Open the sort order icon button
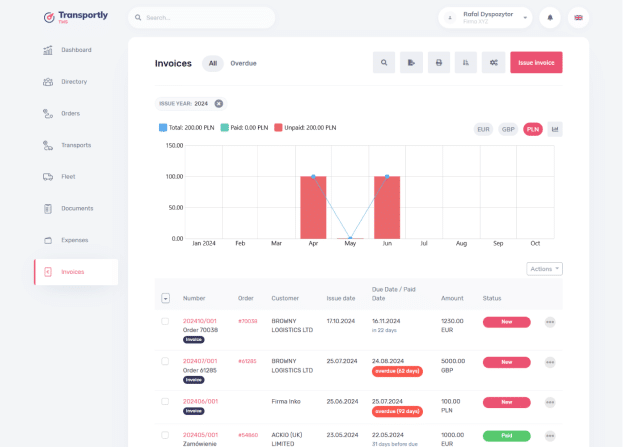 (x=466, y=62)
